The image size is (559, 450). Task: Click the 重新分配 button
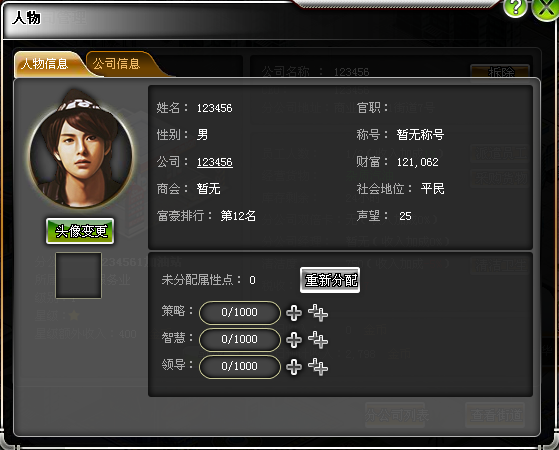330,280
